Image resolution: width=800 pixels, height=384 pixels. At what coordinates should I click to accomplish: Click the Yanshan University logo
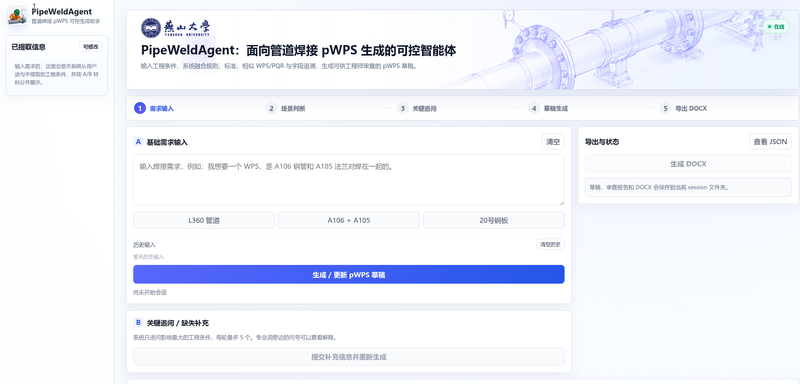pos(175,28)
